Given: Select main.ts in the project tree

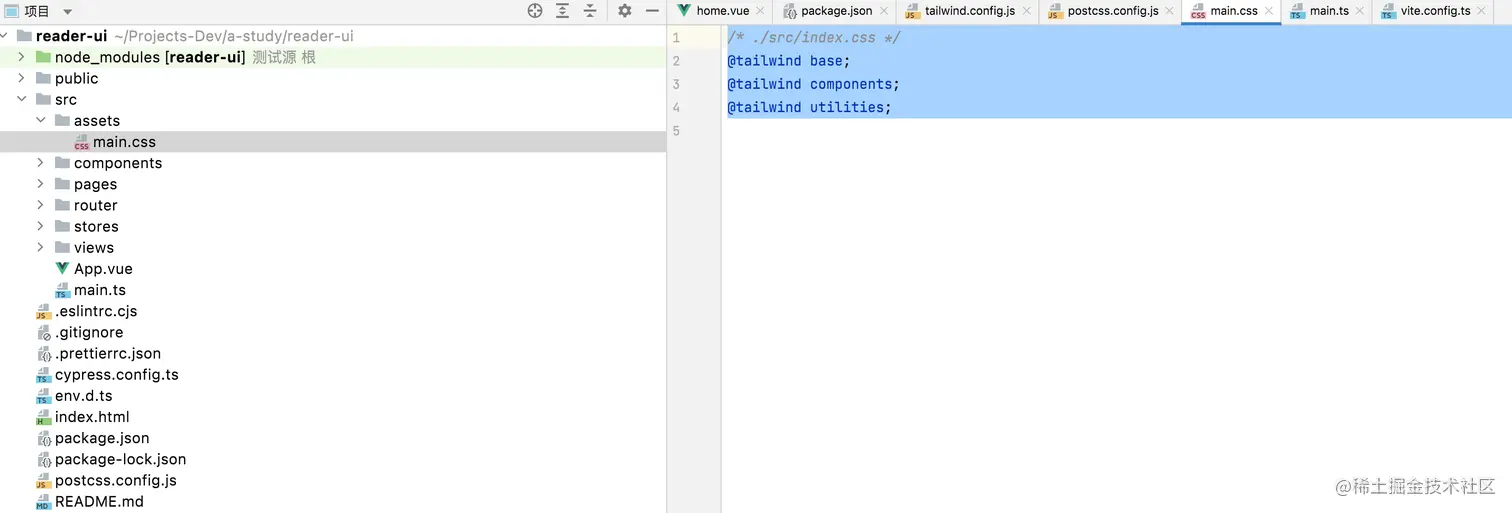Looking at the screenshot, I should [x=100, y=290].
